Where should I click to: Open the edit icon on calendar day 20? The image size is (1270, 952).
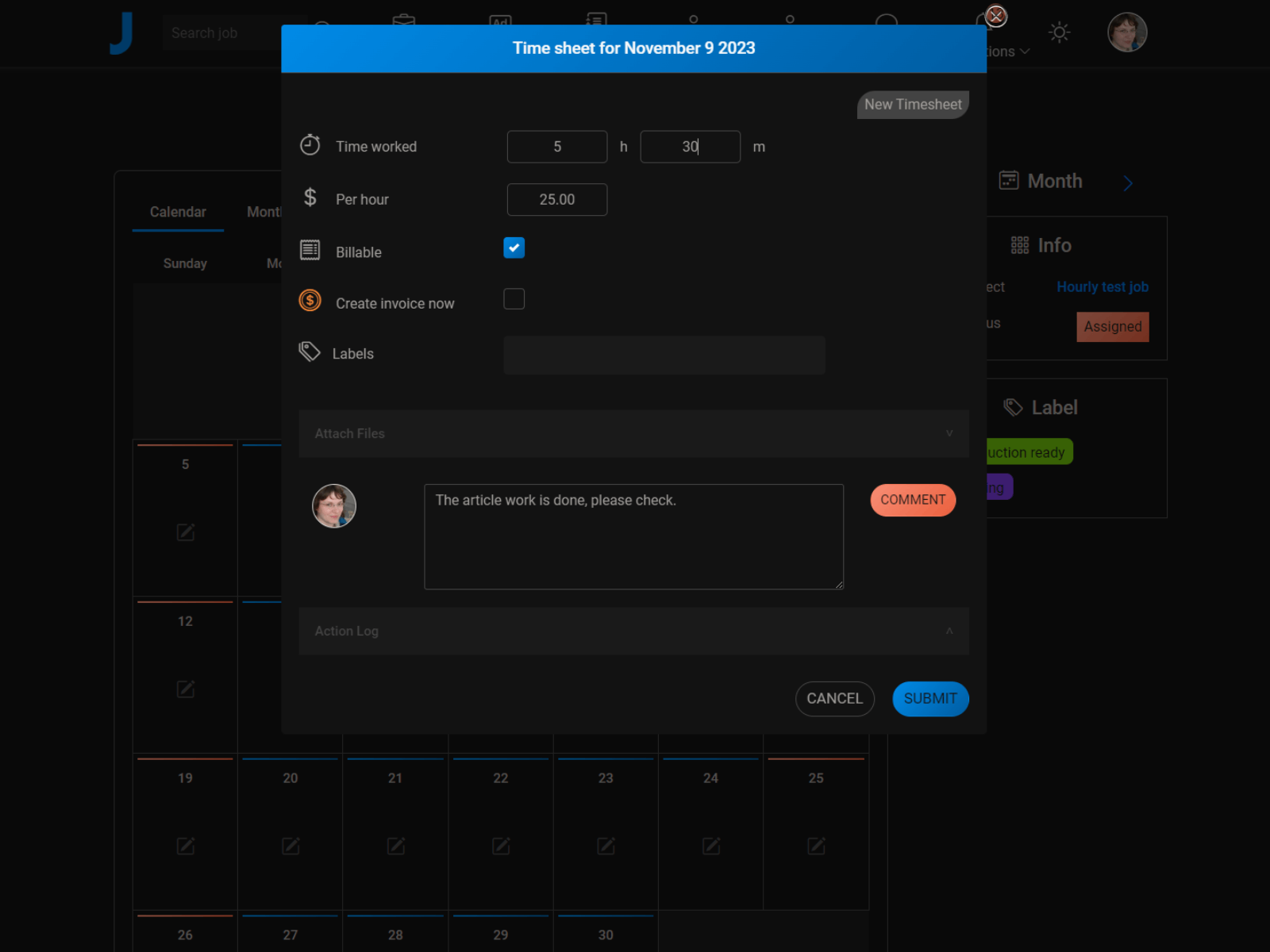point(291,846)
